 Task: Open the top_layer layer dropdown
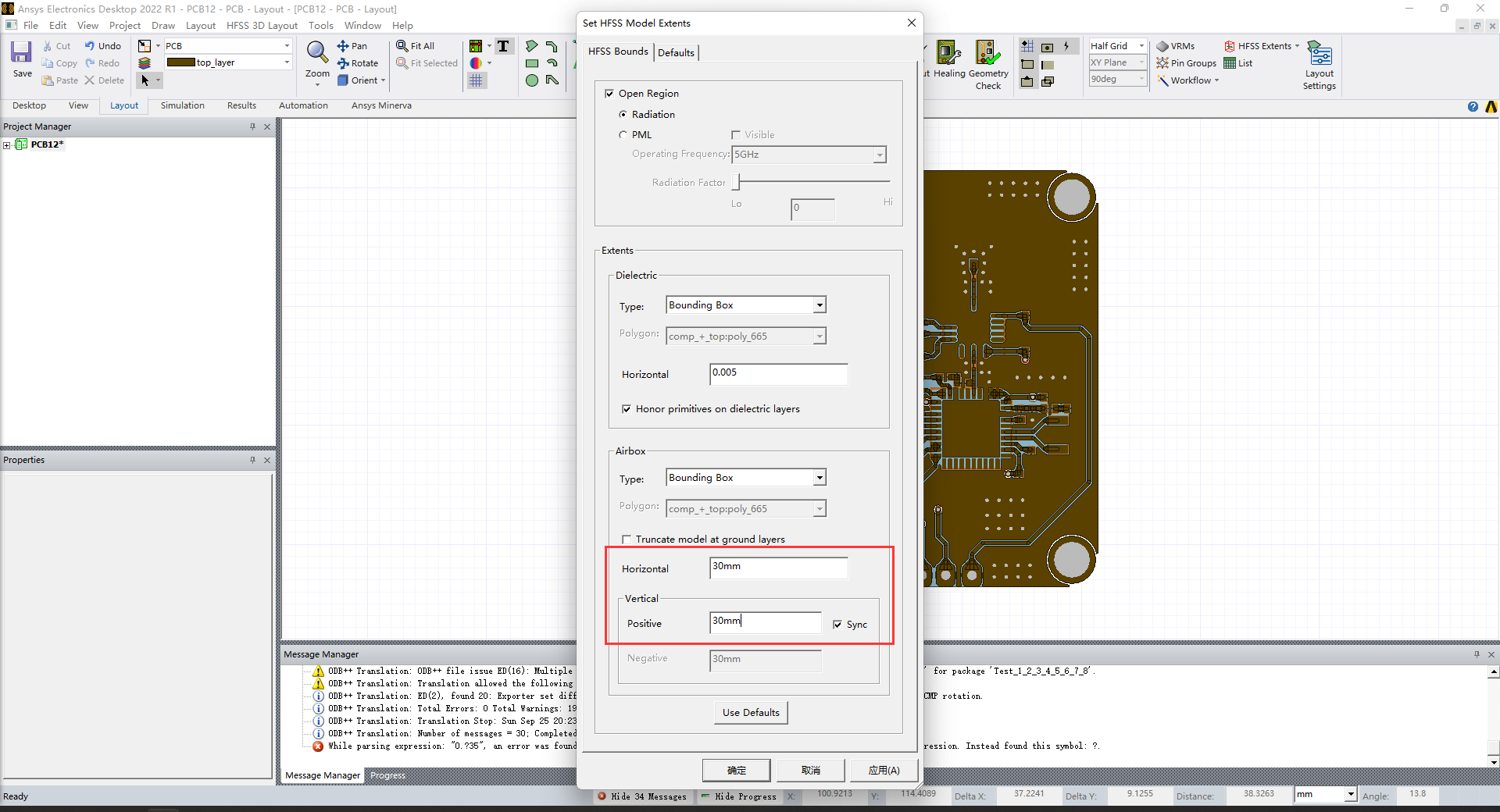click(287, 62)
